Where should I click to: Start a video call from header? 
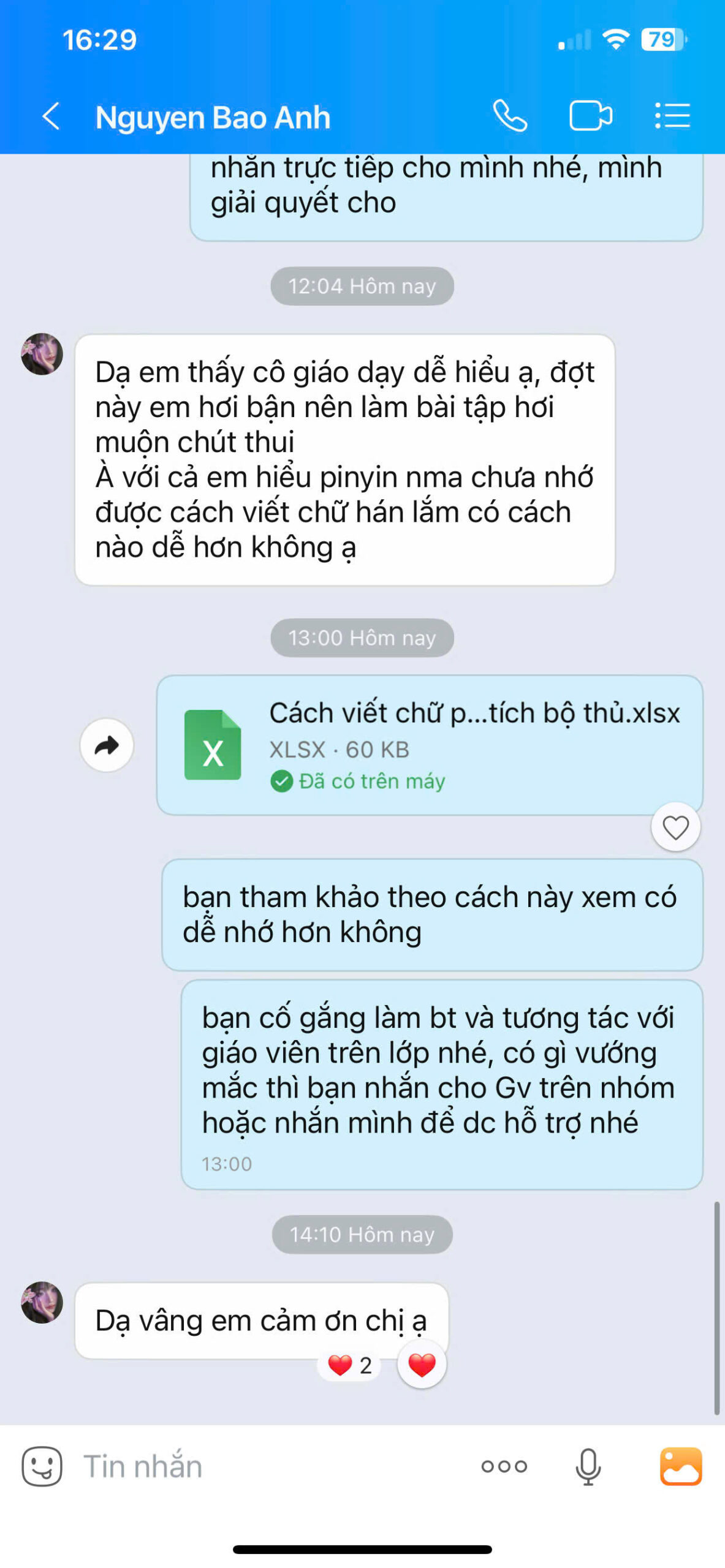pyautogui.click(x=590, y=116)
